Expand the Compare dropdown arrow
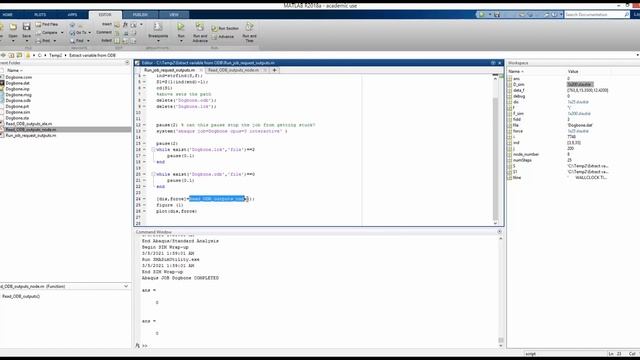Image resolution: width=640 pixels, height=360 pixels. click(62, 33)
